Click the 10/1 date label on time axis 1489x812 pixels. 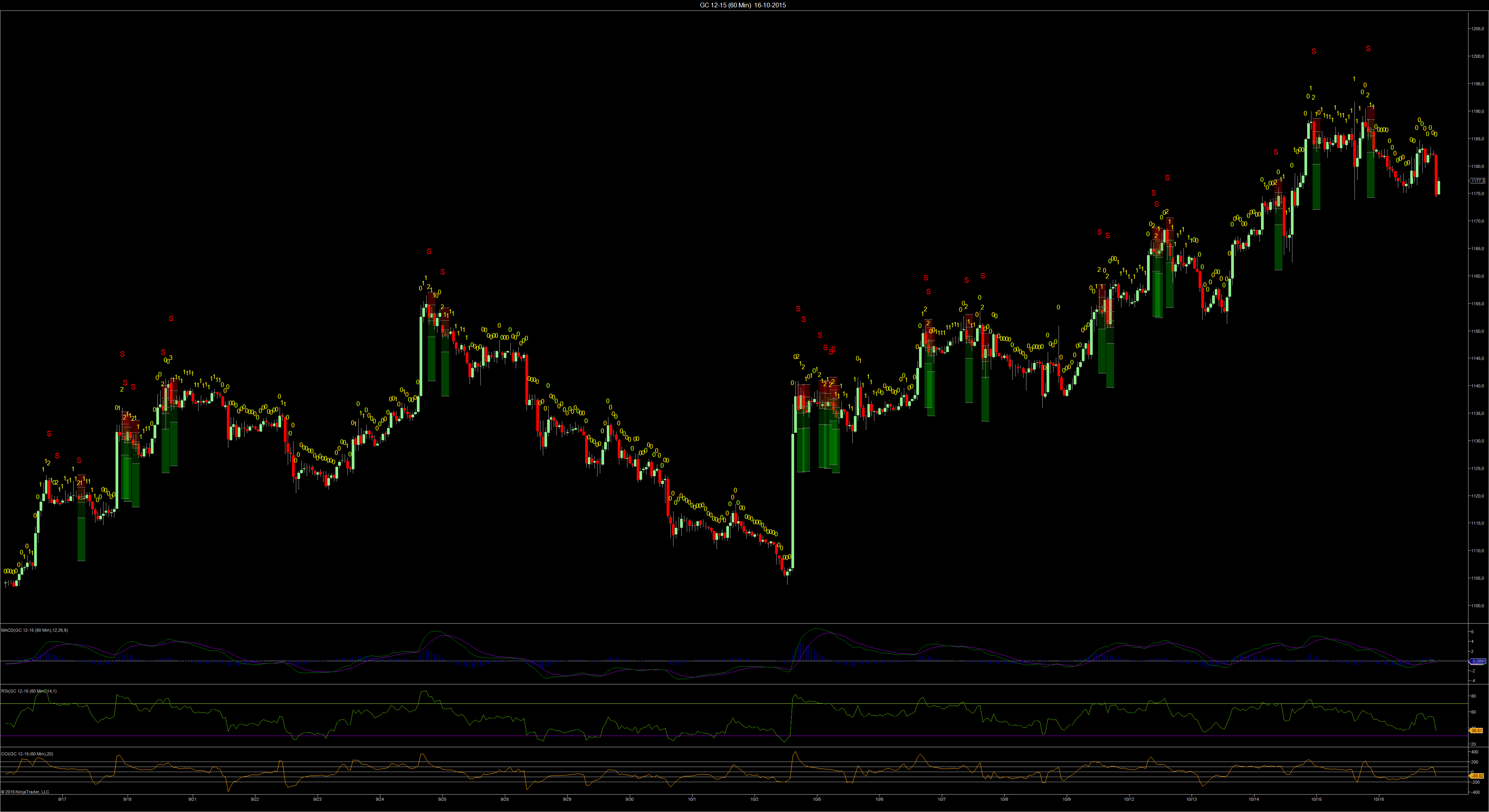[x=692, y=800]
